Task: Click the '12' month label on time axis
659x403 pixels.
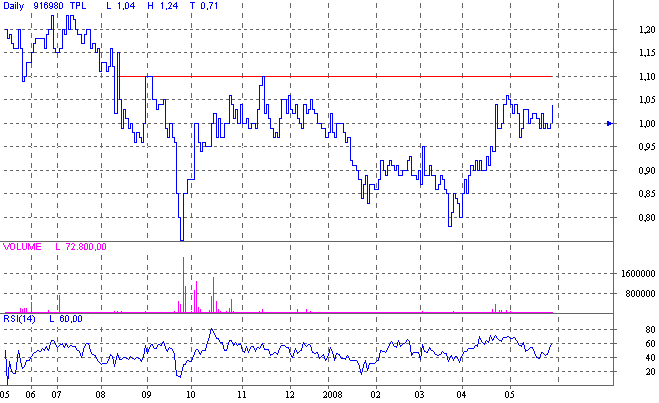Action: (x=290, y=395)
